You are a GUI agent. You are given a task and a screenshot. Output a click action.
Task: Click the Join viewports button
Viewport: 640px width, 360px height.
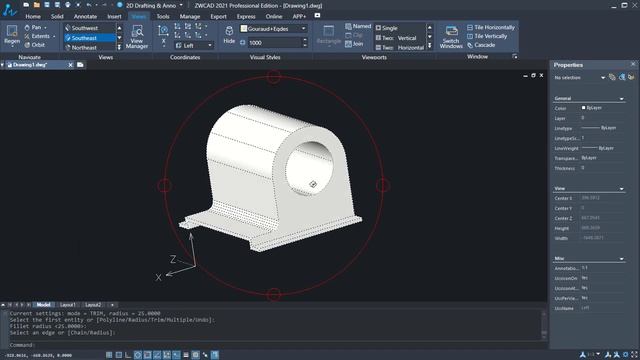pos(354,44)
